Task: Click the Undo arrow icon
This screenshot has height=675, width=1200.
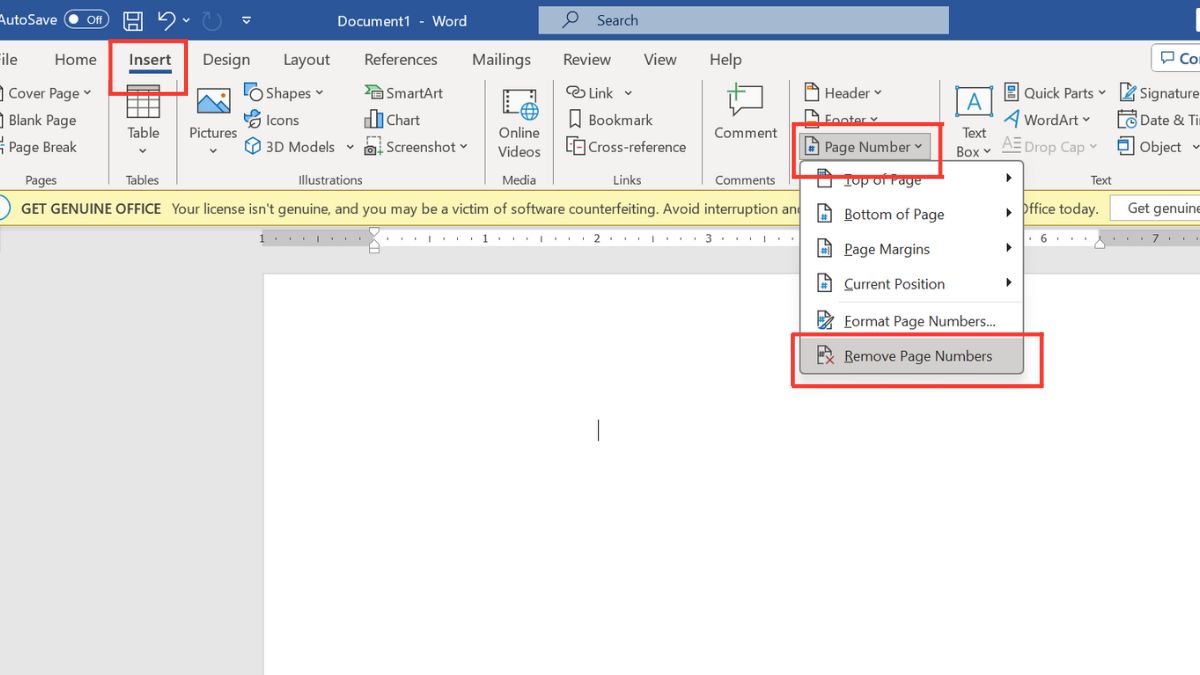Action: (167, 20)
